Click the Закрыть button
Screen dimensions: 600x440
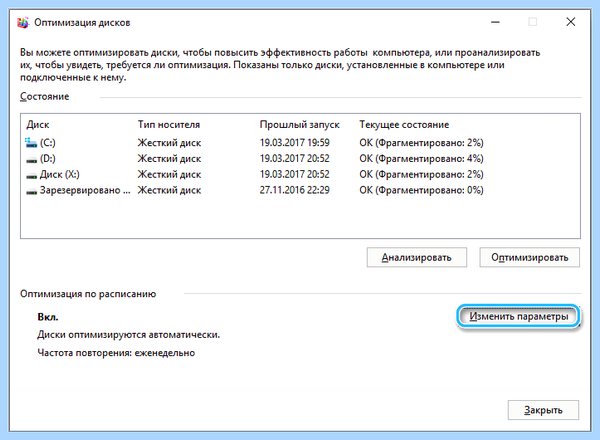(x=543, y=410)
